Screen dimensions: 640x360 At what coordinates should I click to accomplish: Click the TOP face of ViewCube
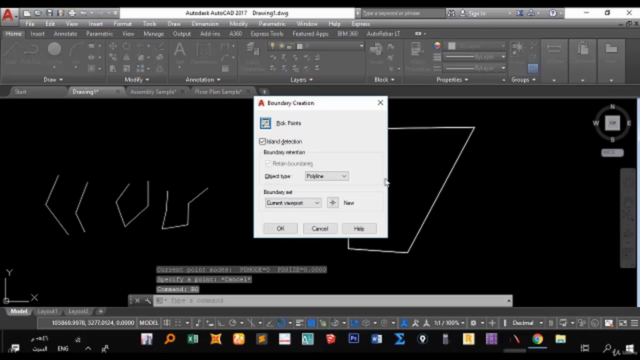pos(612,122)
